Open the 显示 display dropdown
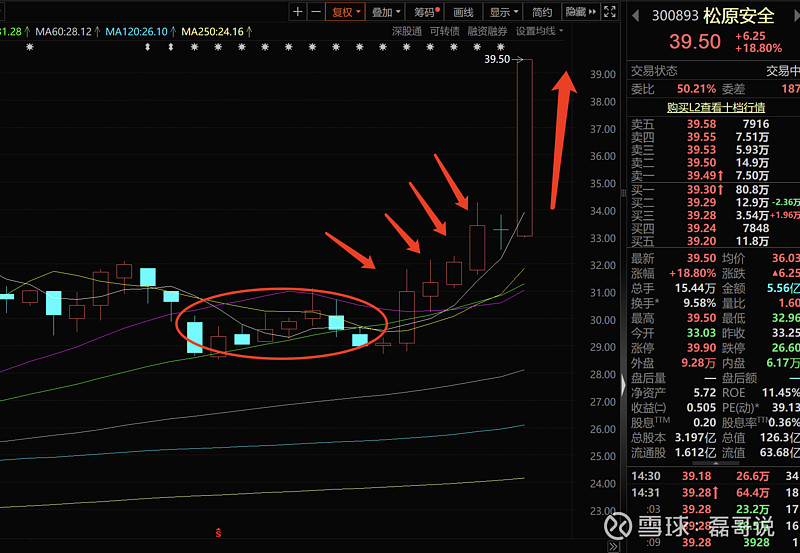This screenshot has height=553, width=800. tap(504, 12)
